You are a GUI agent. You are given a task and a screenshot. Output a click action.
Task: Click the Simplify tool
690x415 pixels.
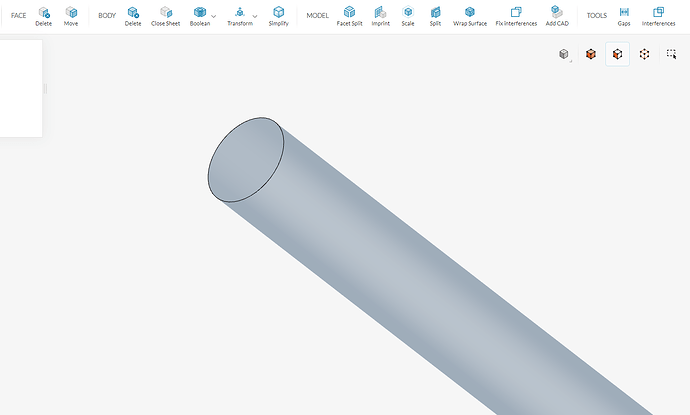[279, 16]
